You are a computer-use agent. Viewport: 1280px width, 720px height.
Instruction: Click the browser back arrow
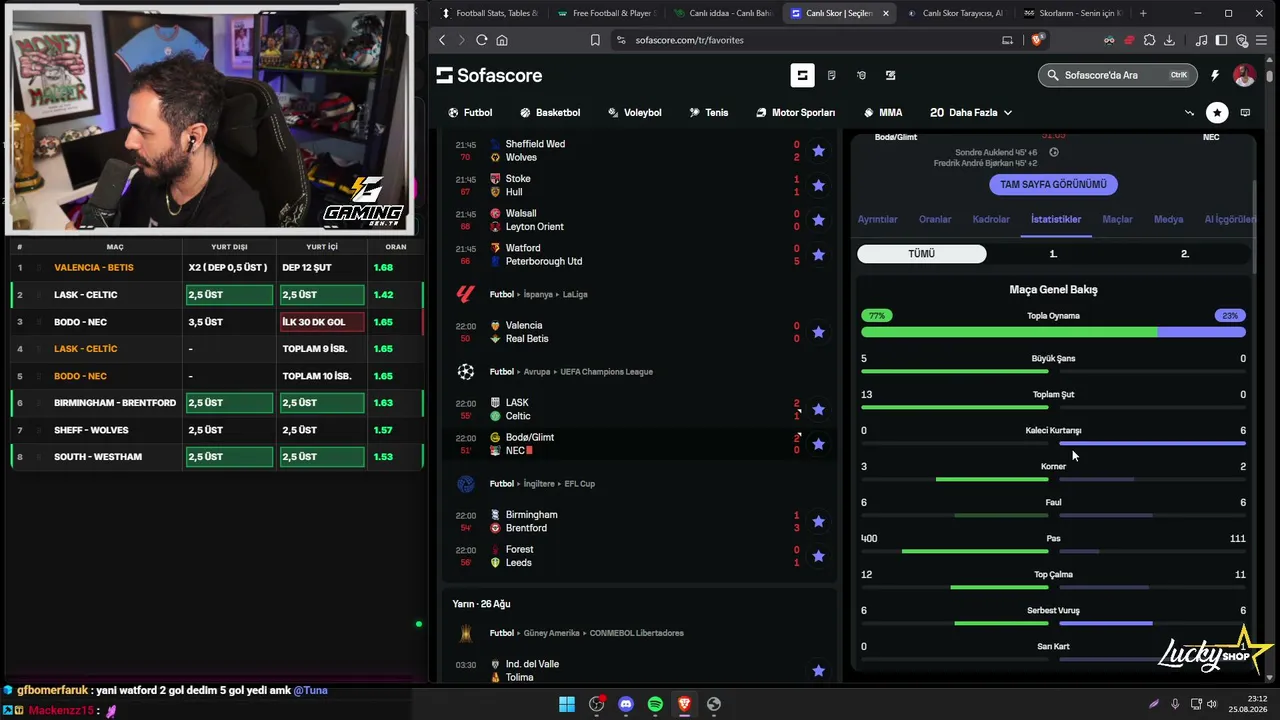442,40
